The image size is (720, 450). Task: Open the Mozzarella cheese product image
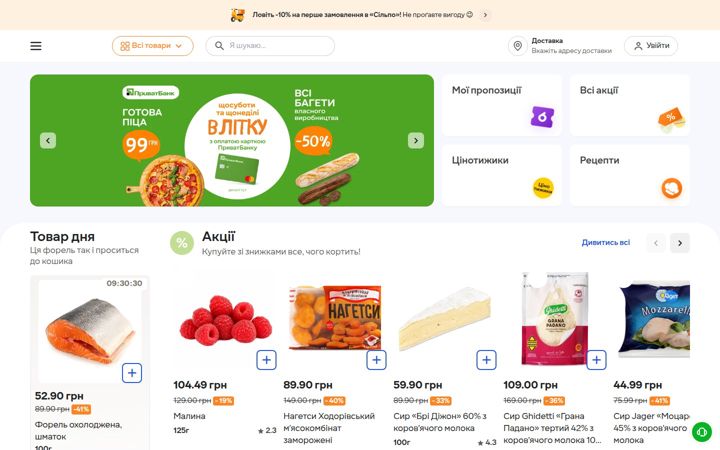(x=653, y=319)
